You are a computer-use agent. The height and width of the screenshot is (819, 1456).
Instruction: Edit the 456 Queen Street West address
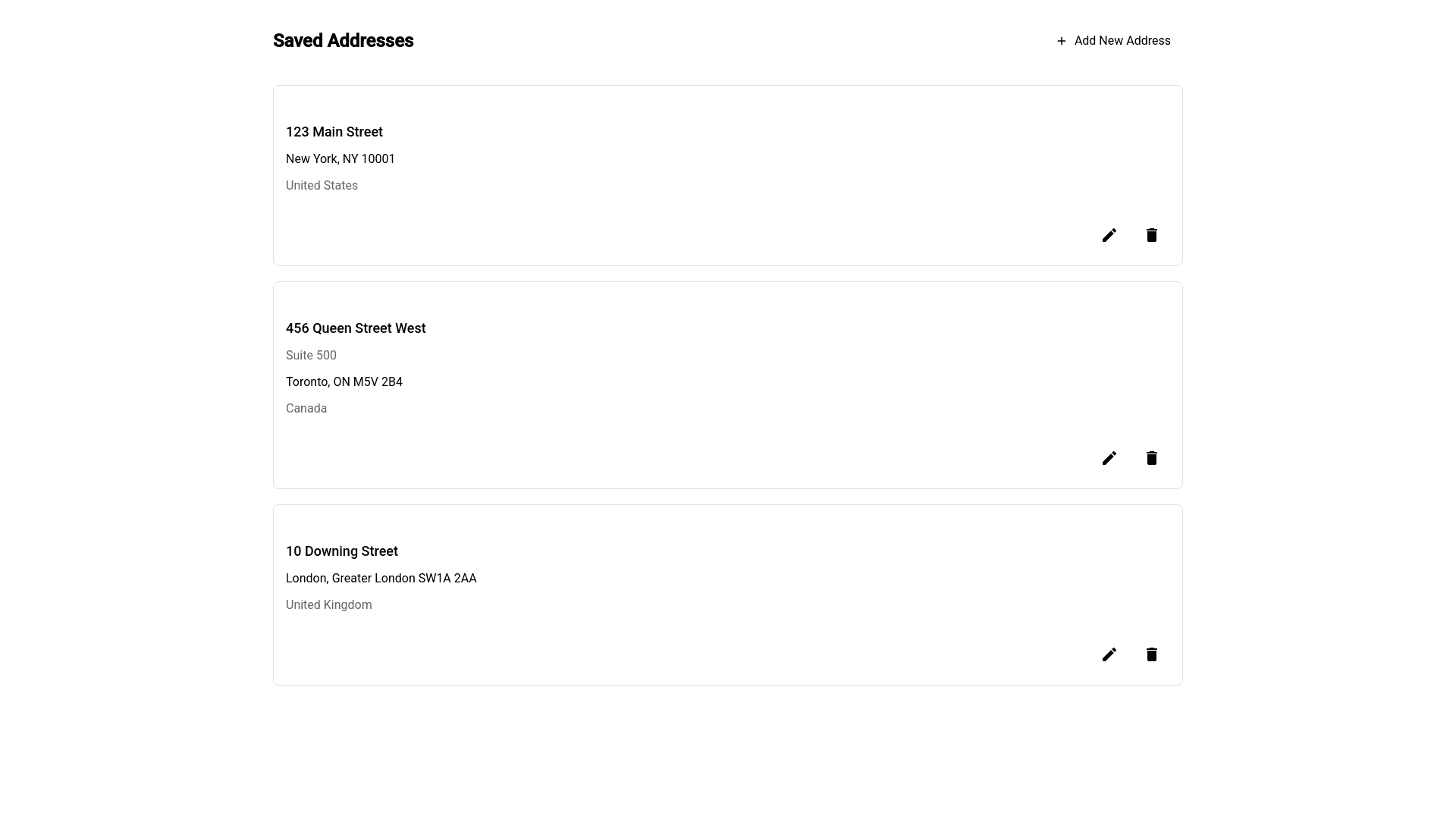click(x=1109, y=458)
